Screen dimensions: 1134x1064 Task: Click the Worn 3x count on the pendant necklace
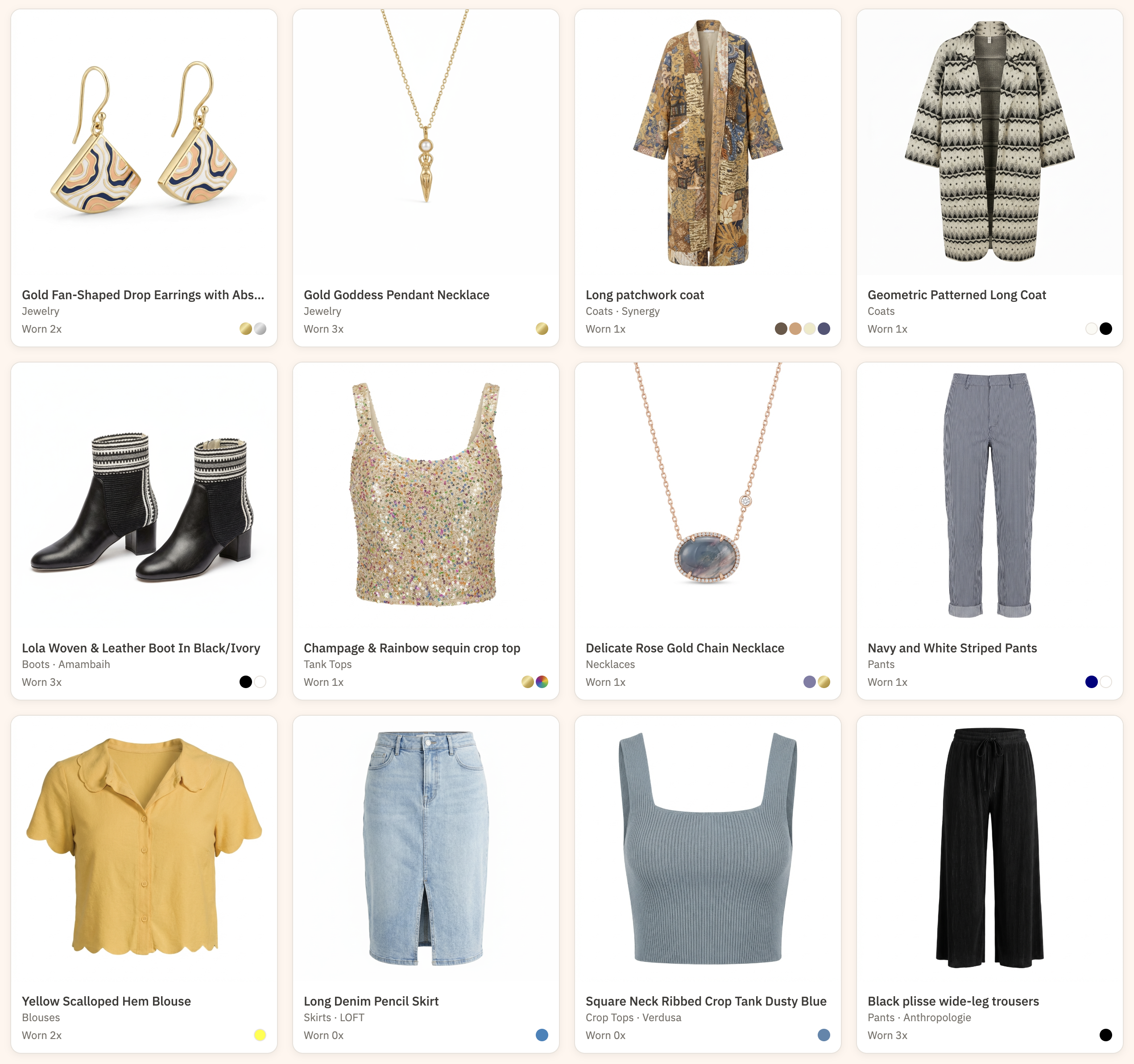pyautogui.click(x=324, y=329)
